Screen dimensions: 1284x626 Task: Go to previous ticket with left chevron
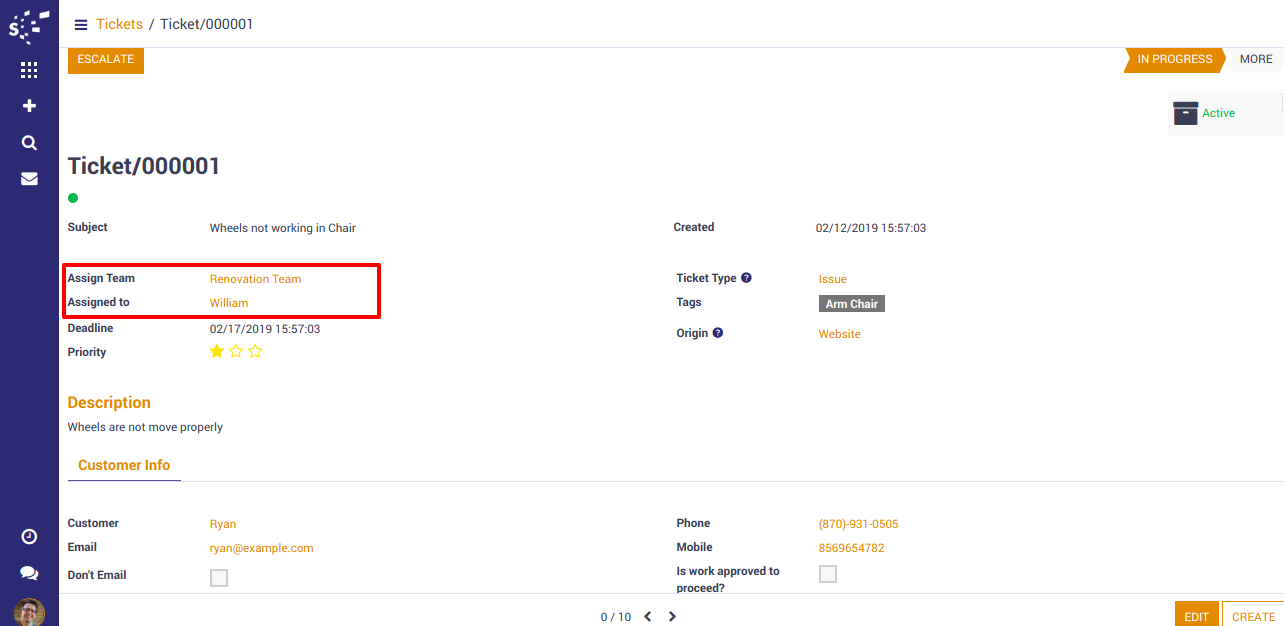click(x=647, y=617)
